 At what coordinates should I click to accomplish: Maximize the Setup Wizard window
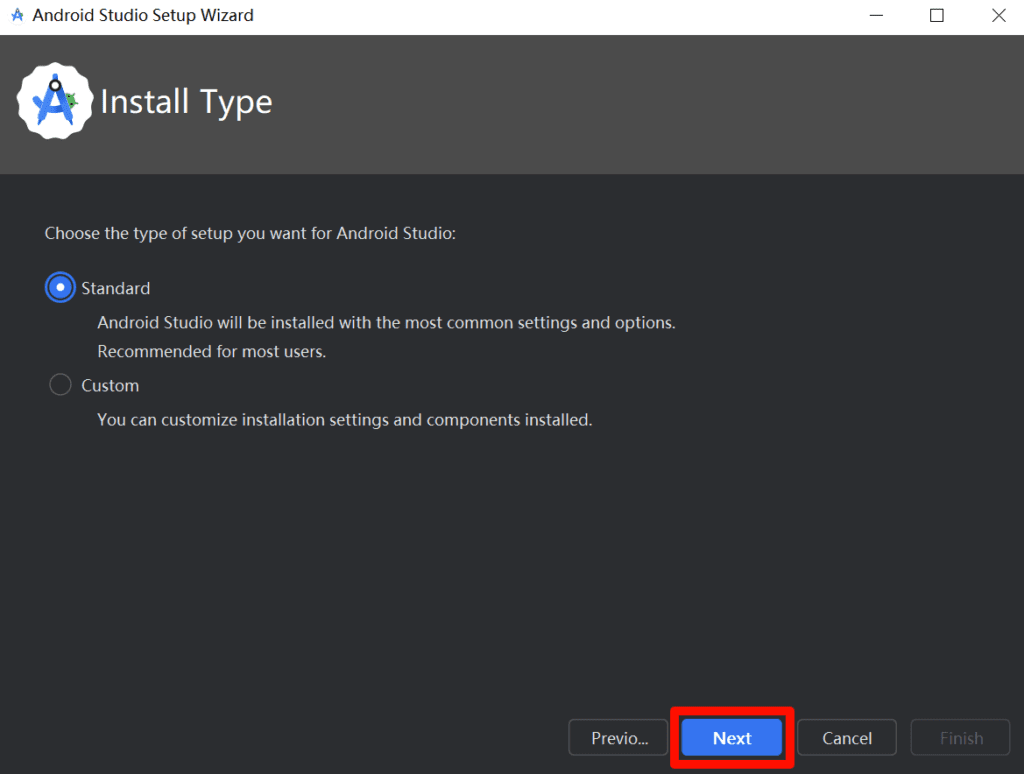point(937,16)
